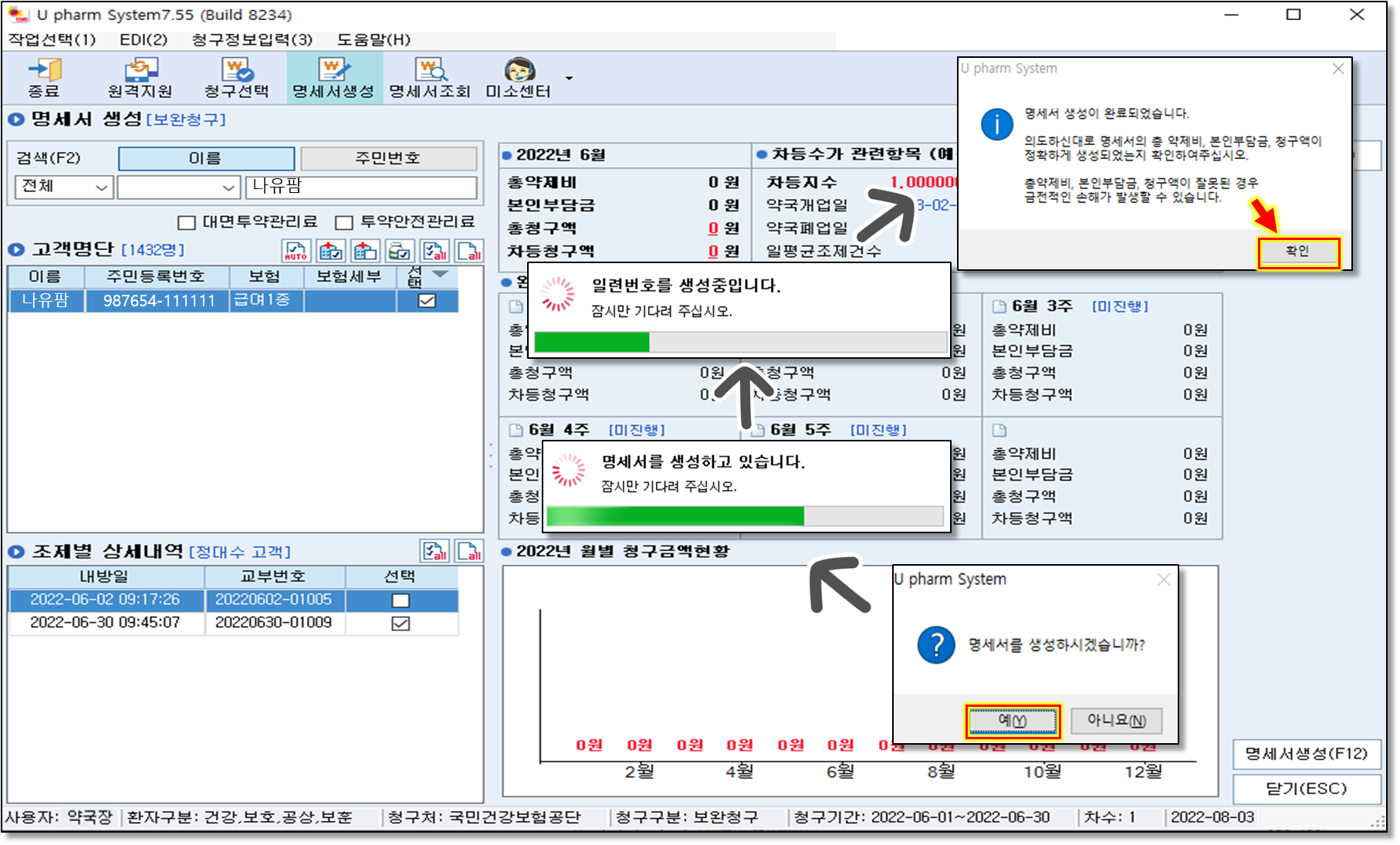Click the 종료 exit toolbar icon
Viewport: 1400px width, 845px height.
[44, 77]
